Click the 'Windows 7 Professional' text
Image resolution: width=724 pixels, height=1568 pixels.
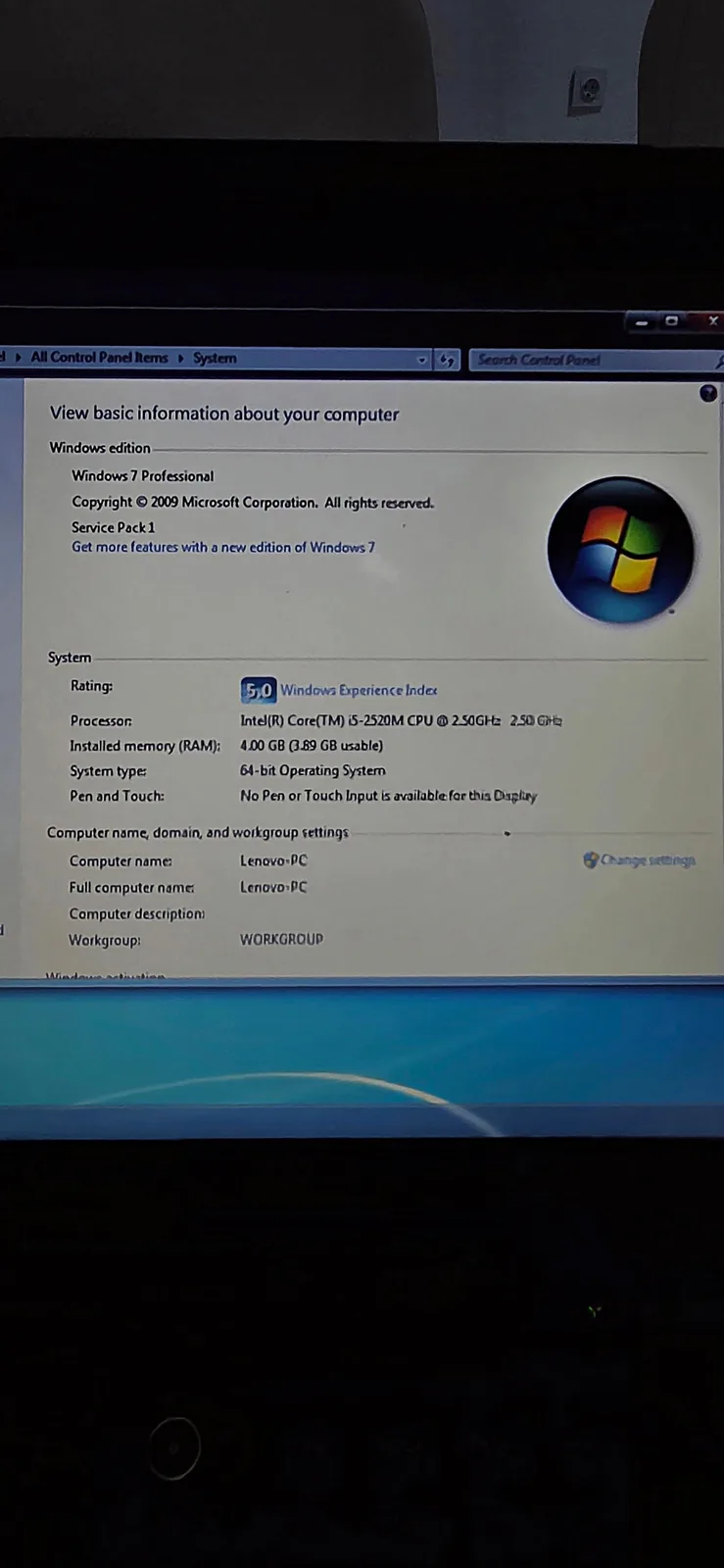pyautogui.click(x=143, y=476)
